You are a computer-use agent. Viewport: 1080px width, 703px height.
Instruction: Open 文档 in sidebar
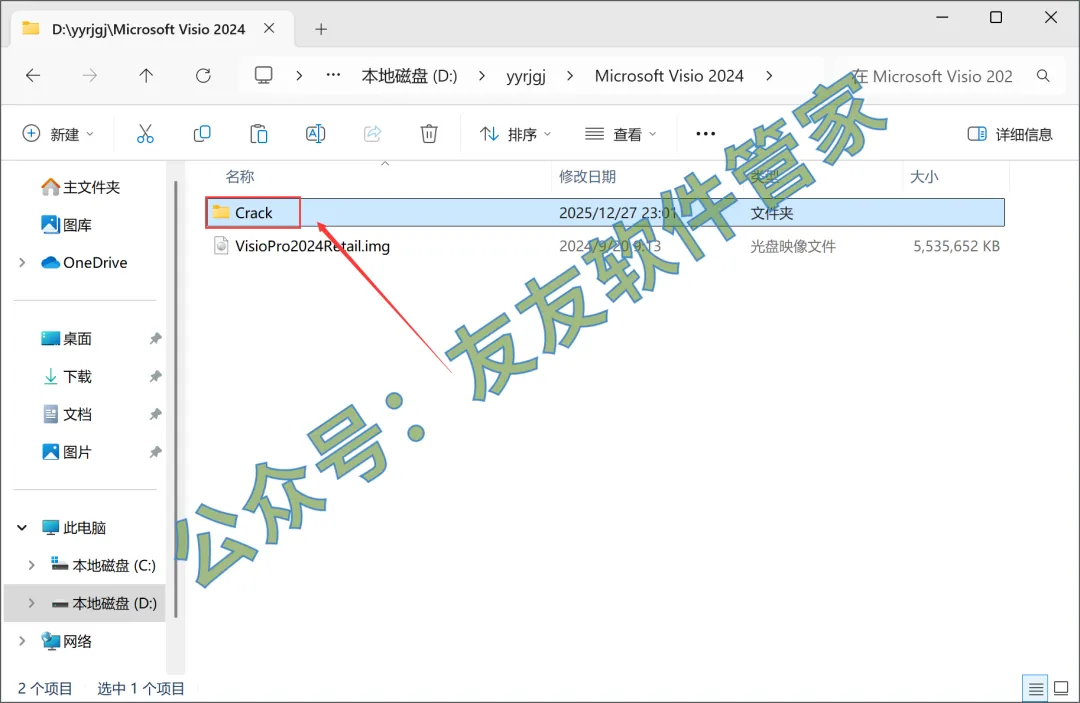[67, 414]
